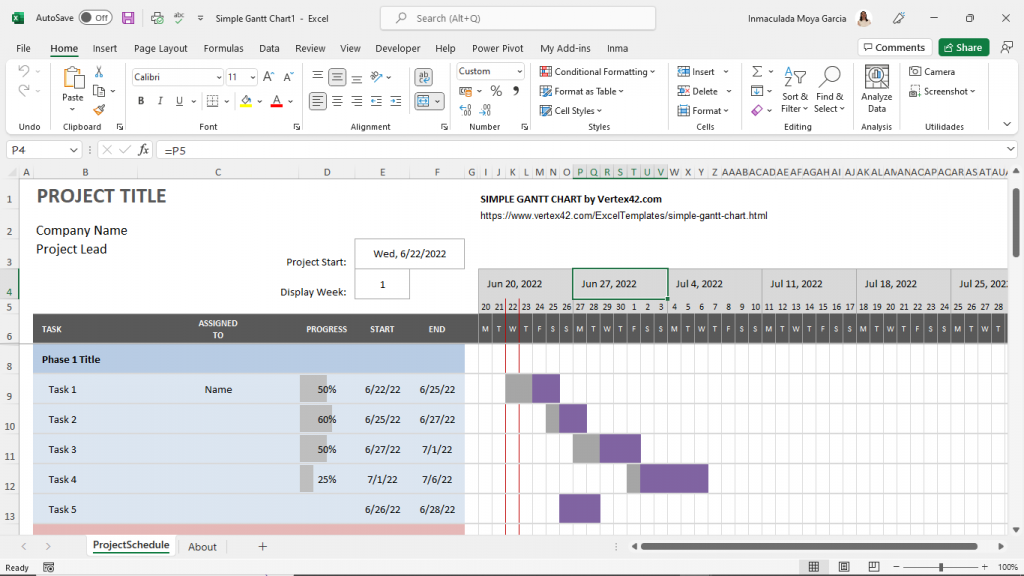Expand the Conditional Formatting menu
The width and height of the screenshot is (1024, 576).
point(597,72)
